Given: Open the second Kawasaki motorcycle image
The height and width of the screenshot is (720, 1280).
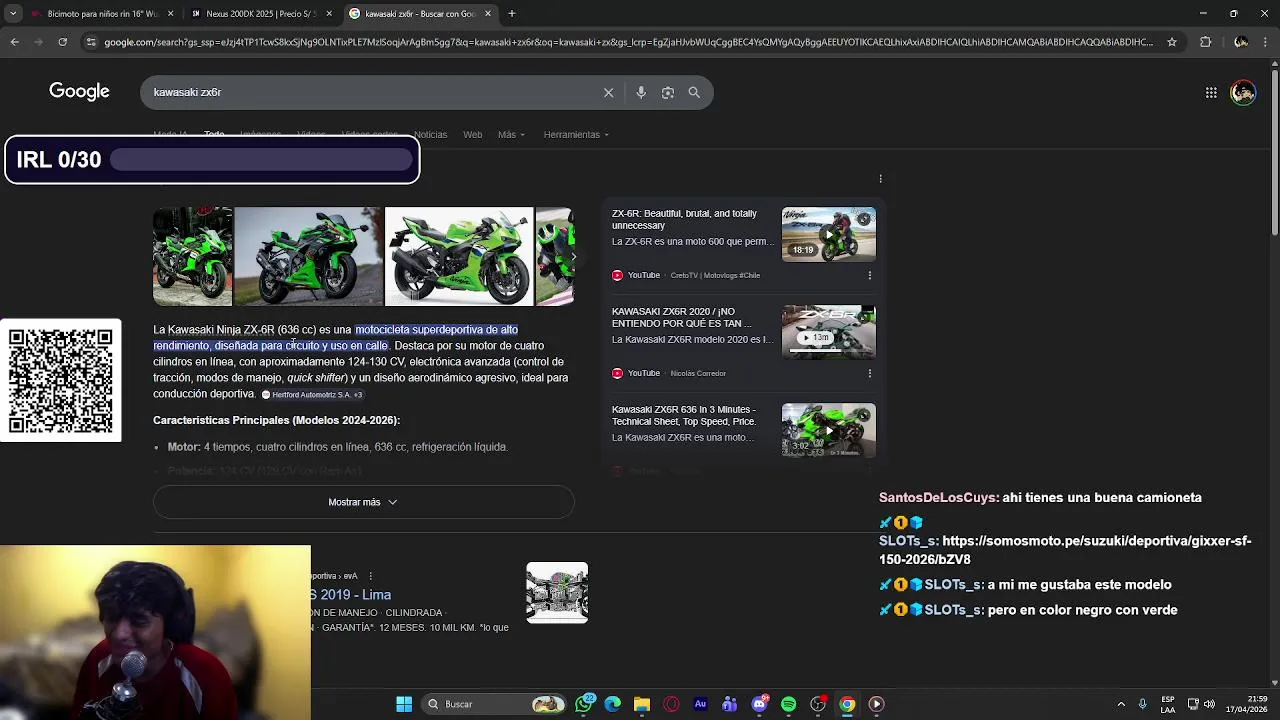Looking at the screenshot, I should (308, 256).
